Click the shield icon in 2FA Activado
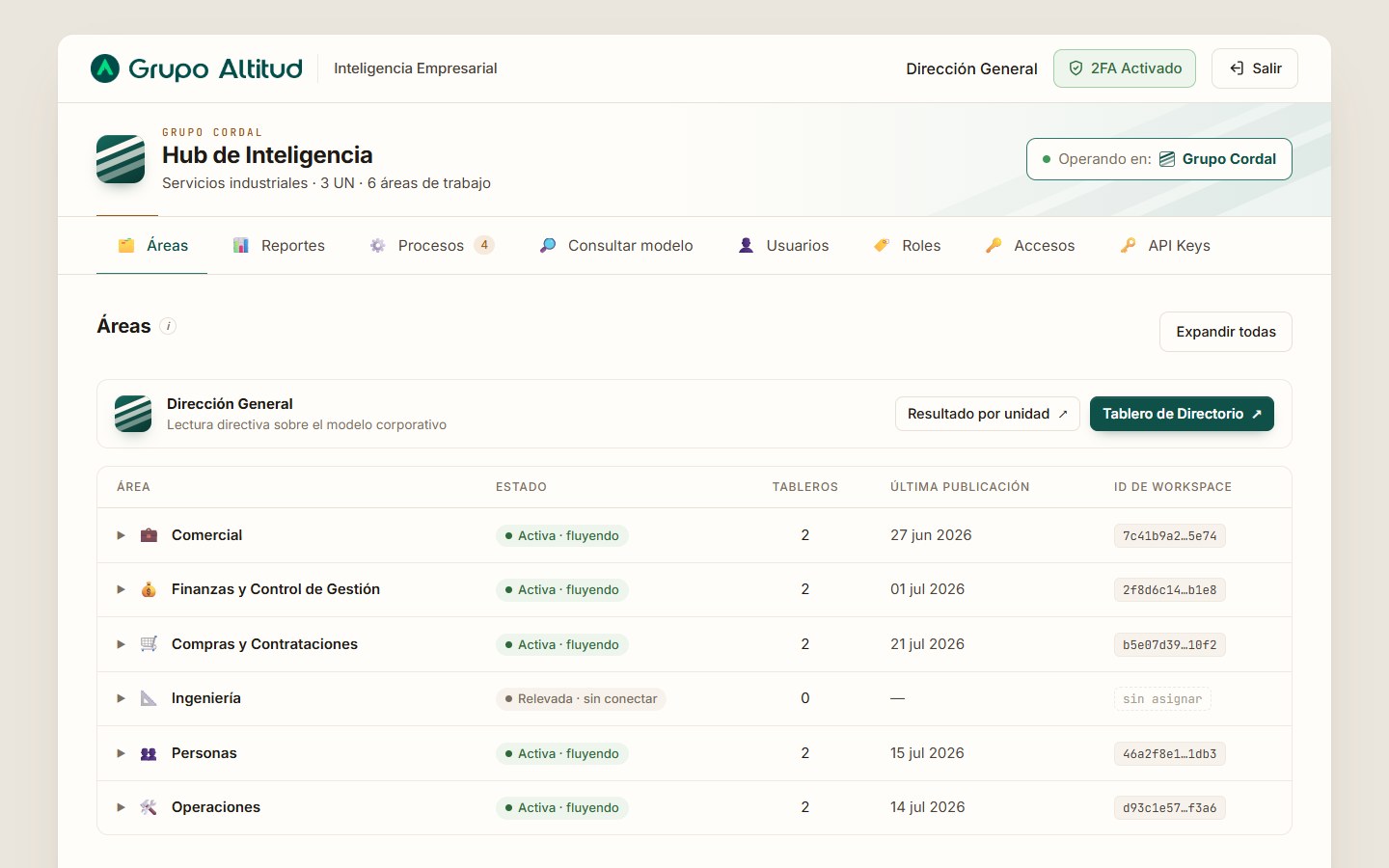The image size is (1389, 868). [x=1076, y=68]
